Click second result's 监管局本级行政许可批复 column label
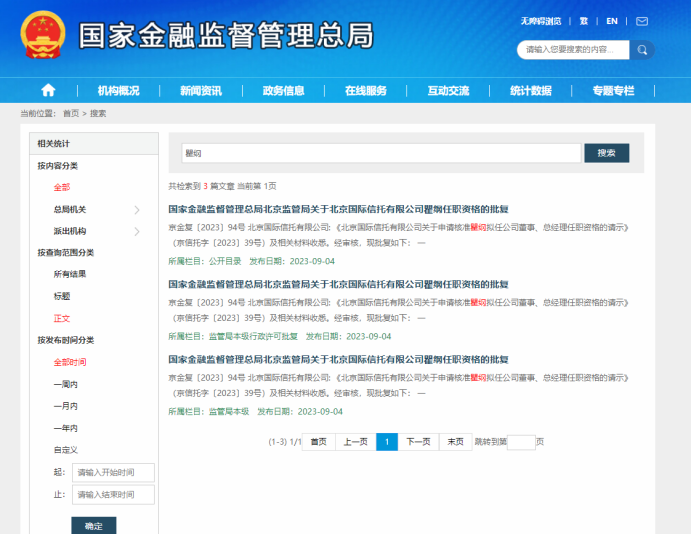The image size is (692, 535). point(253,336)
